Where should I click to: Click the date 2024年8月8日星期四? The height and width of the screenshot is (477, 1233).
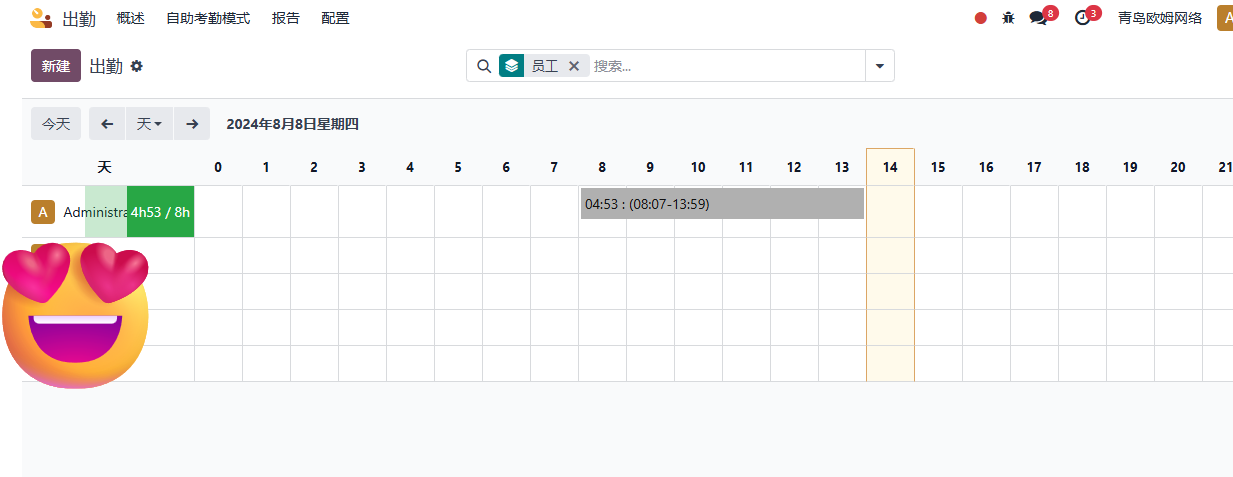pos(292,124)
